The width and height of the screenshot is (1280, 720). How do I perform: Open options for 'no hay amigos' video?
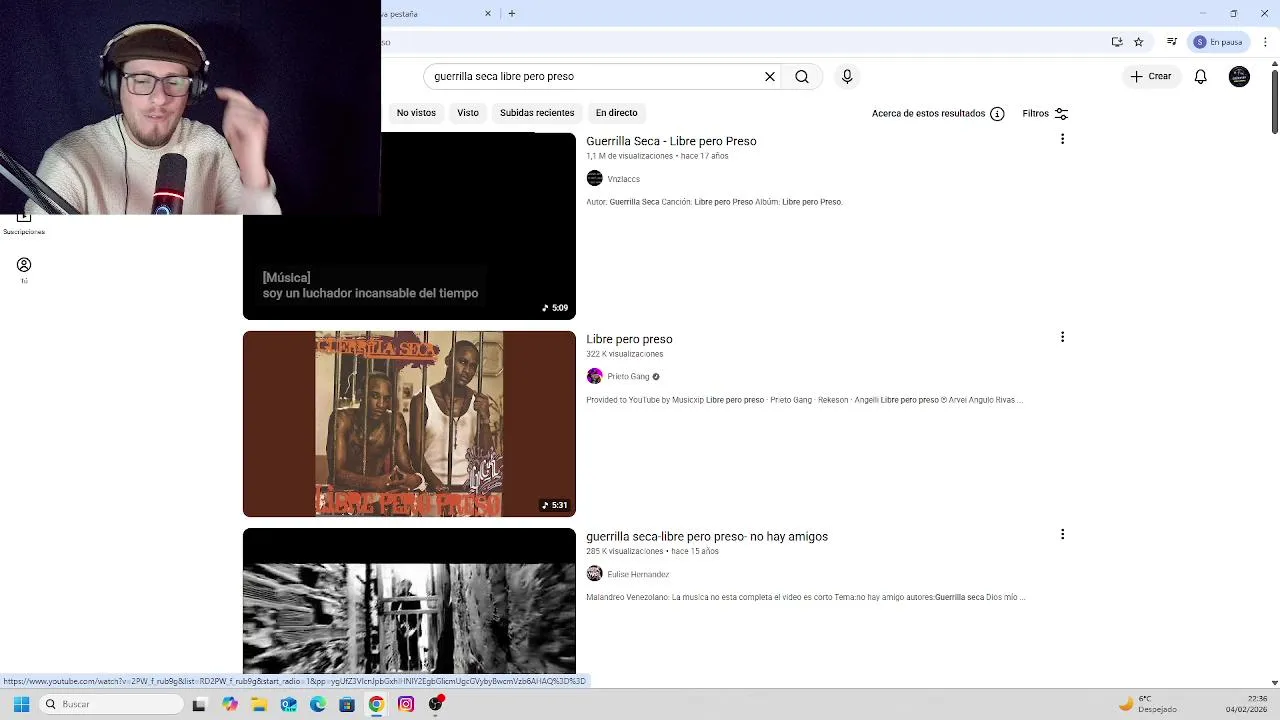point(1062,535)
